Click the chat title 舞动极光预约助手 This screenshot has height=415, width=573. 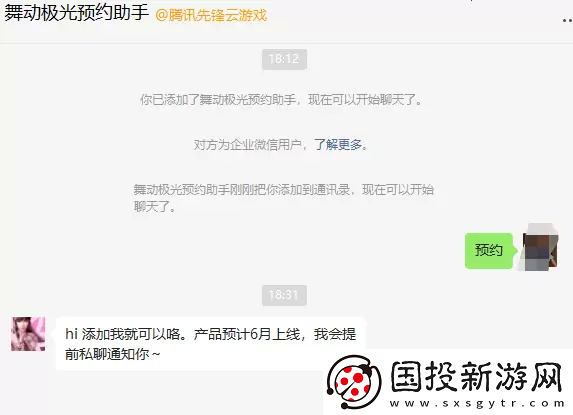(76, 14)
